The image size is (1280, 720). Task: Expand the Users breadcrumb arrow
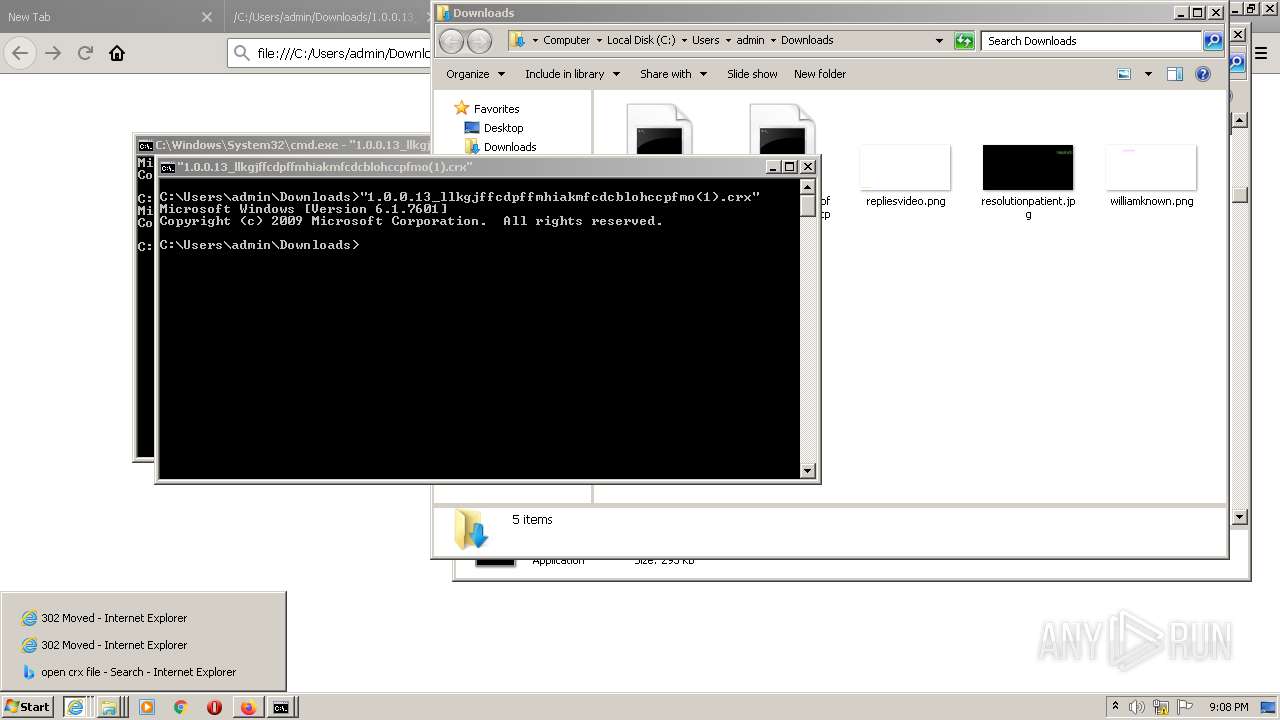727,41
